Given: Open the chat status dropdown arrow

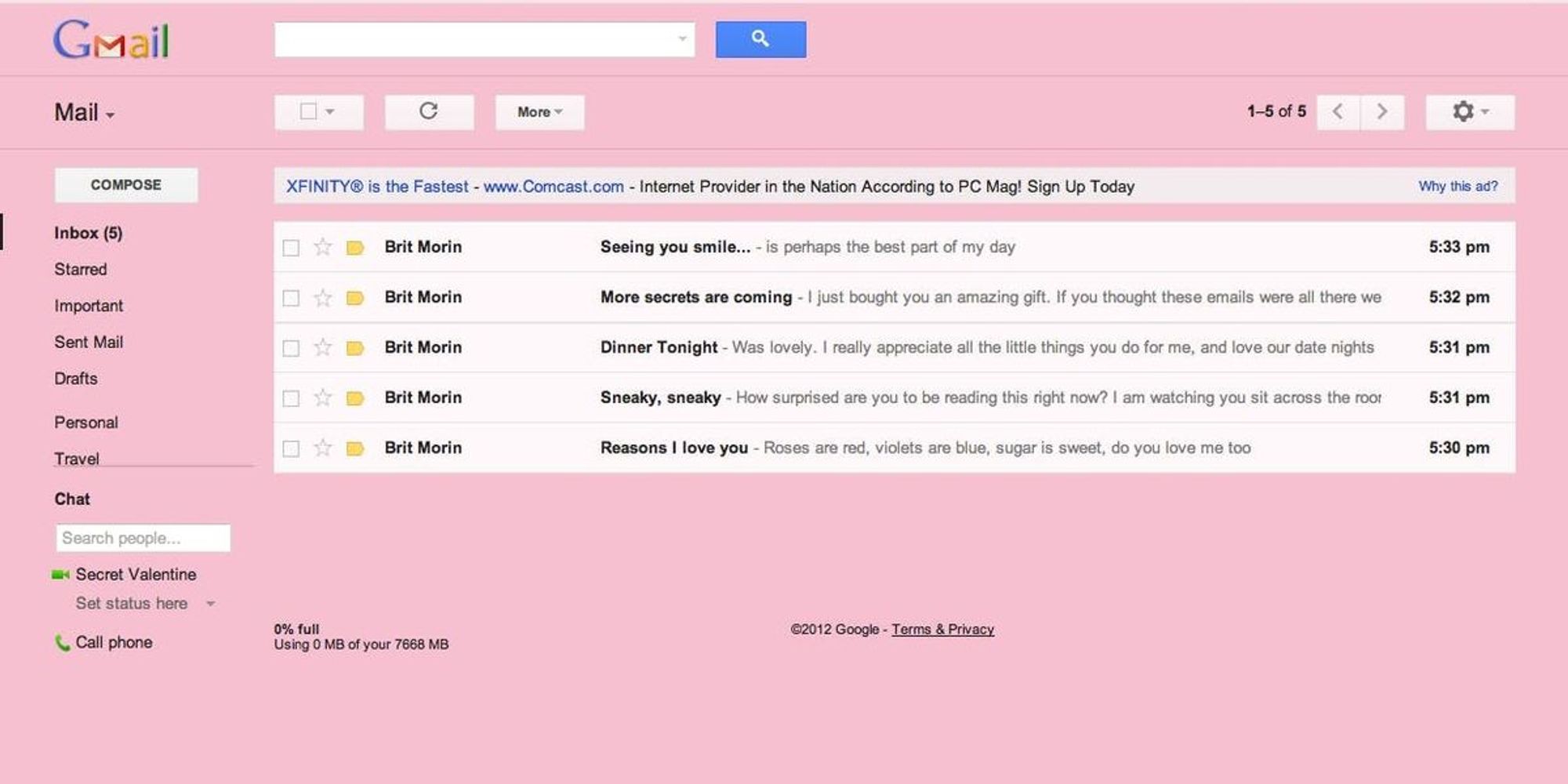Looking at the screenshot, I should (x=210, y=604).
